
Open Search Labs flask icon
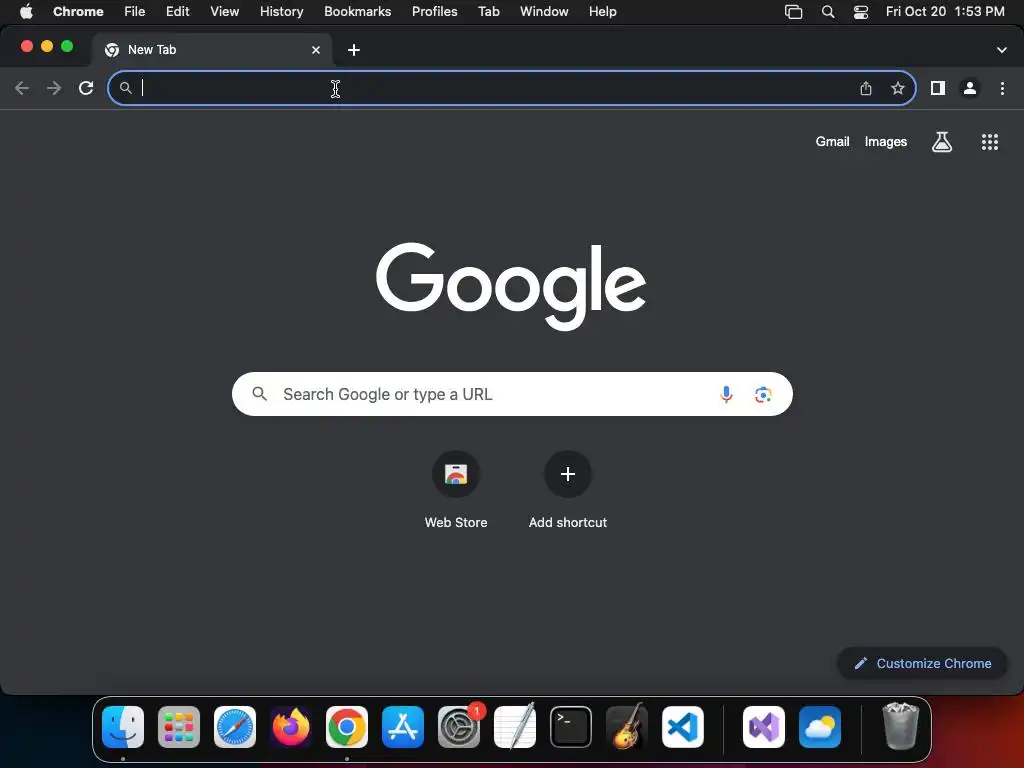[x=942, y=142]
